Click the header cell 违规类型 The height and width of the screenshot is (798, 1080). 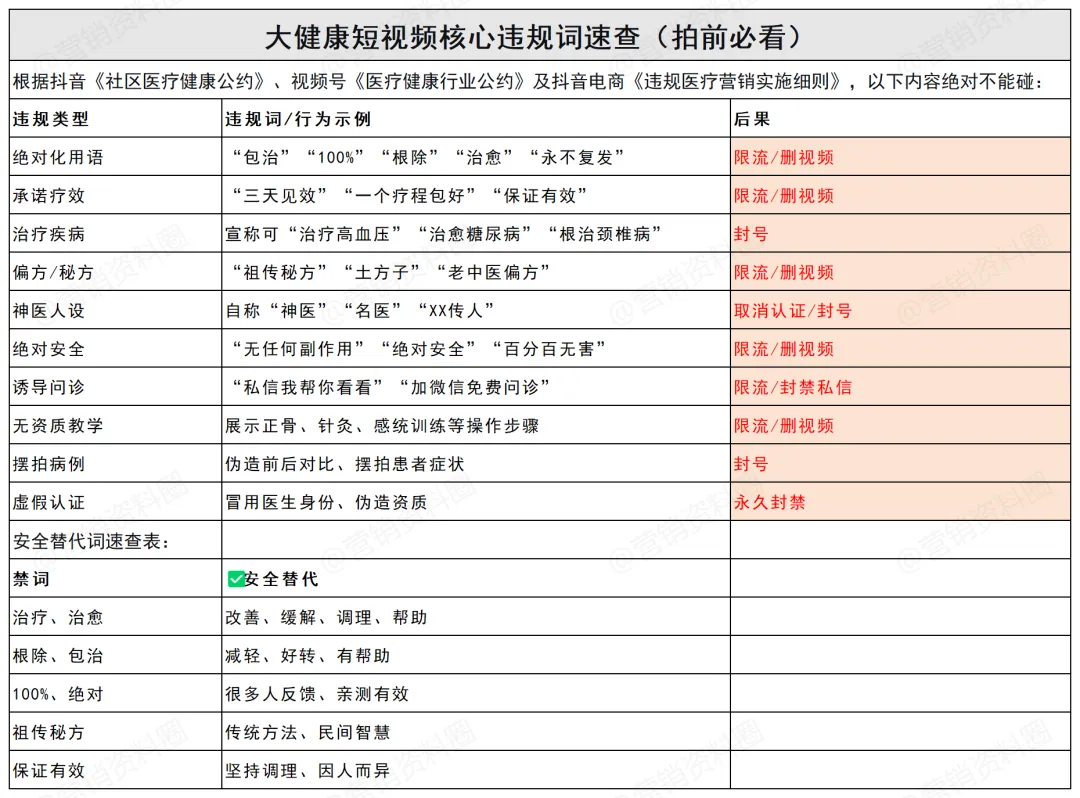pyautogui.click(x=116, y=118)
